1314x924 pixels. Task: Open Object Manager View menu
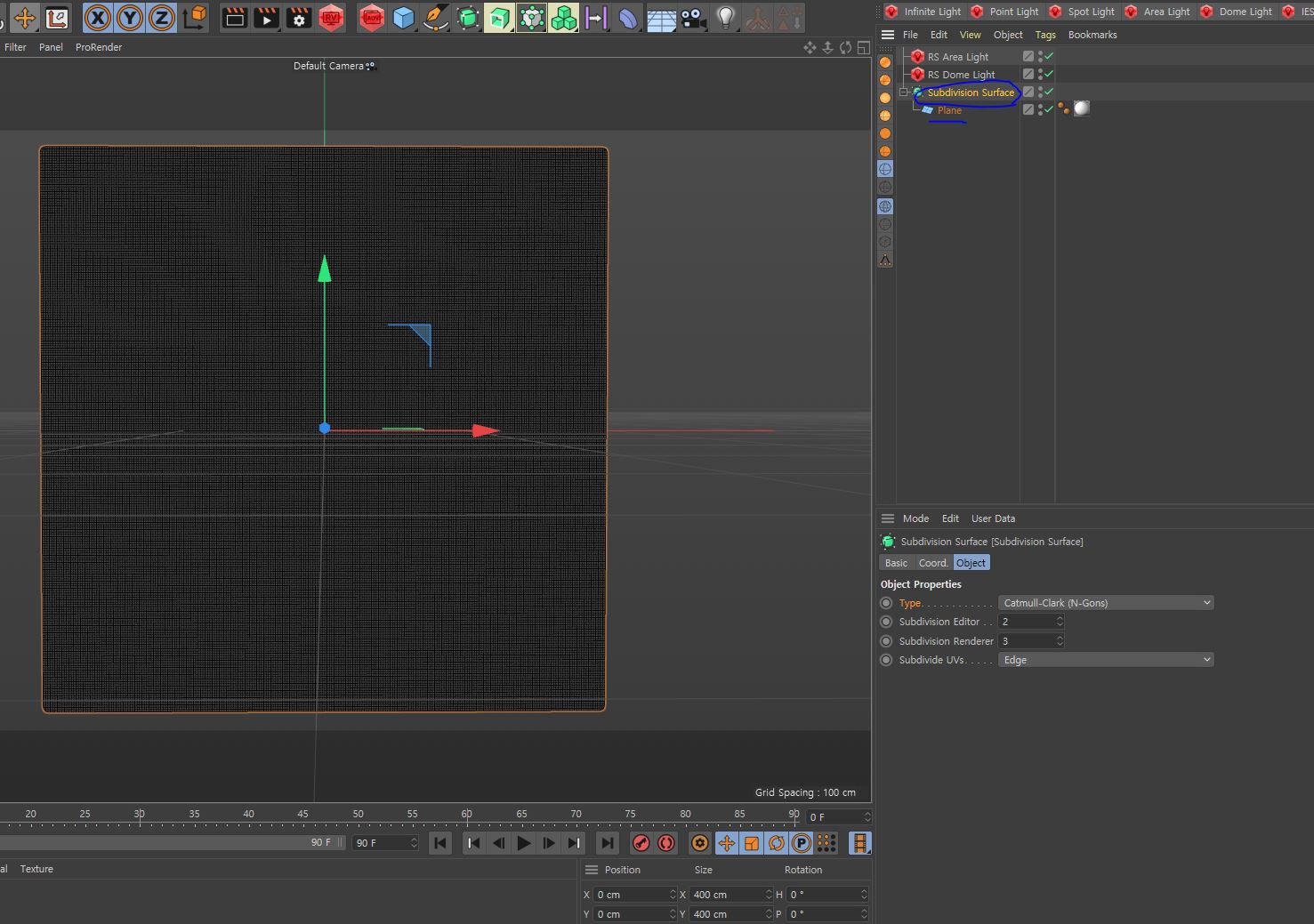pos(970,35)
